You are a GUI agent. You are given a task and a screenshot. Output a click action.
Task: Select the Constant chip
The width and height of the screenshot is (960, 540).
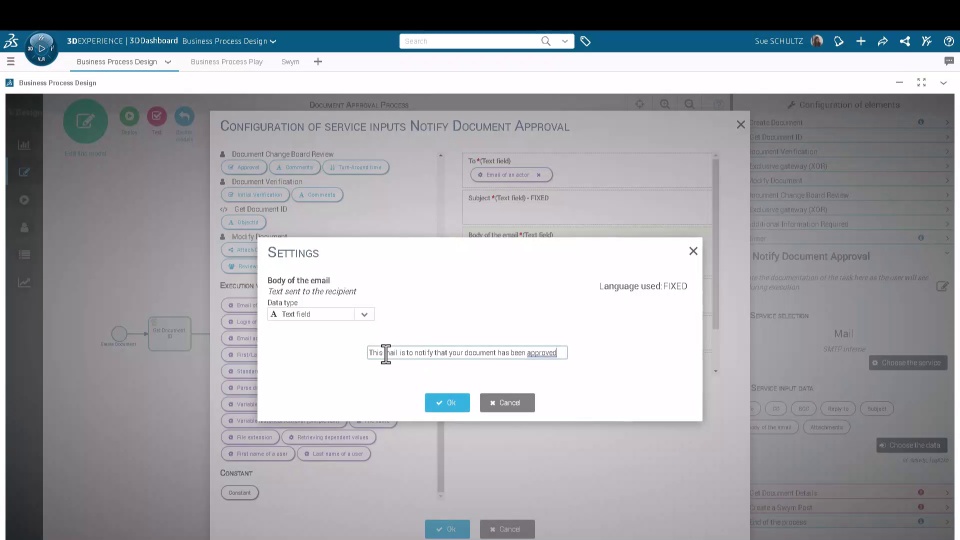coord(239,493)
